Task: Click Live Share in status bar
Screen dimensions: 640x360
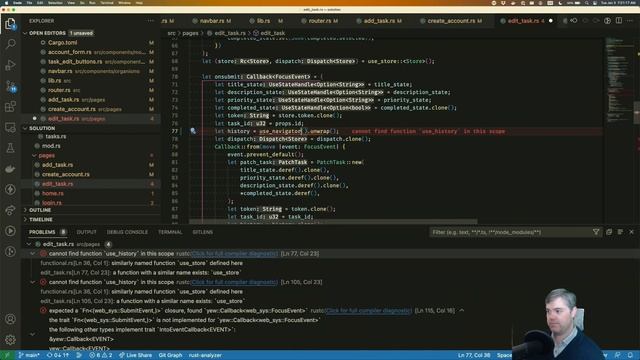Action: coord(135,355)
